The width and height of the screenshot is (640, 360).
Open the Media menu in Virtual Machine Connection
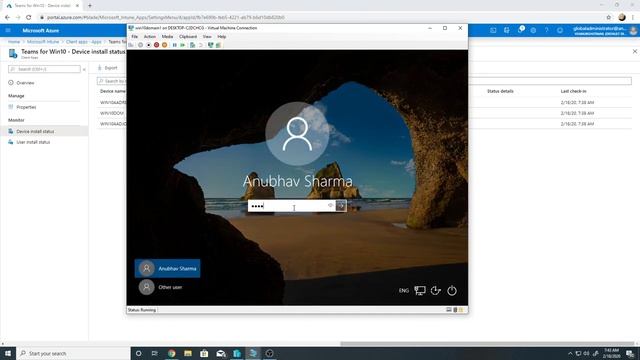[x=167, y=37]
